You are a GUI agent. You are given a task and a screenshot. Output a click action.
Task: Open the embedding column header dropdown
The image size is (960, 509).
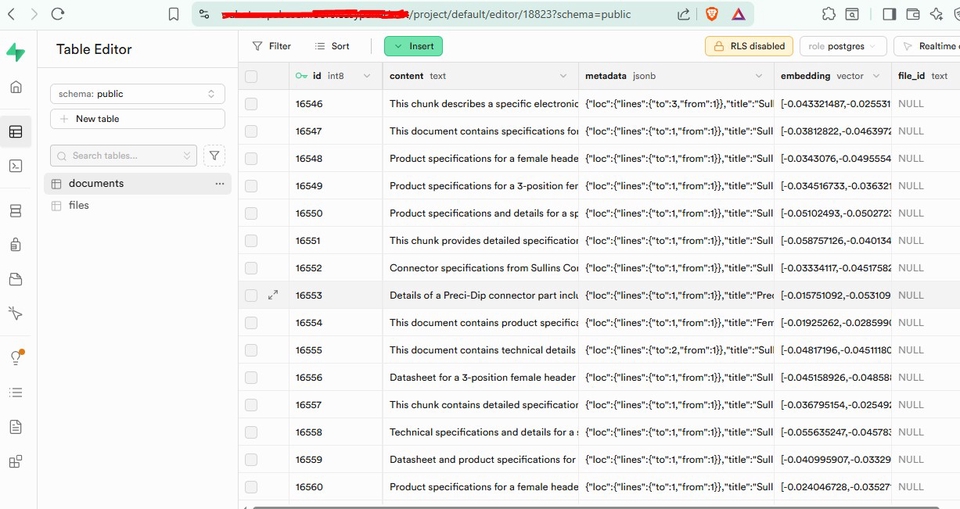(876, 76)
